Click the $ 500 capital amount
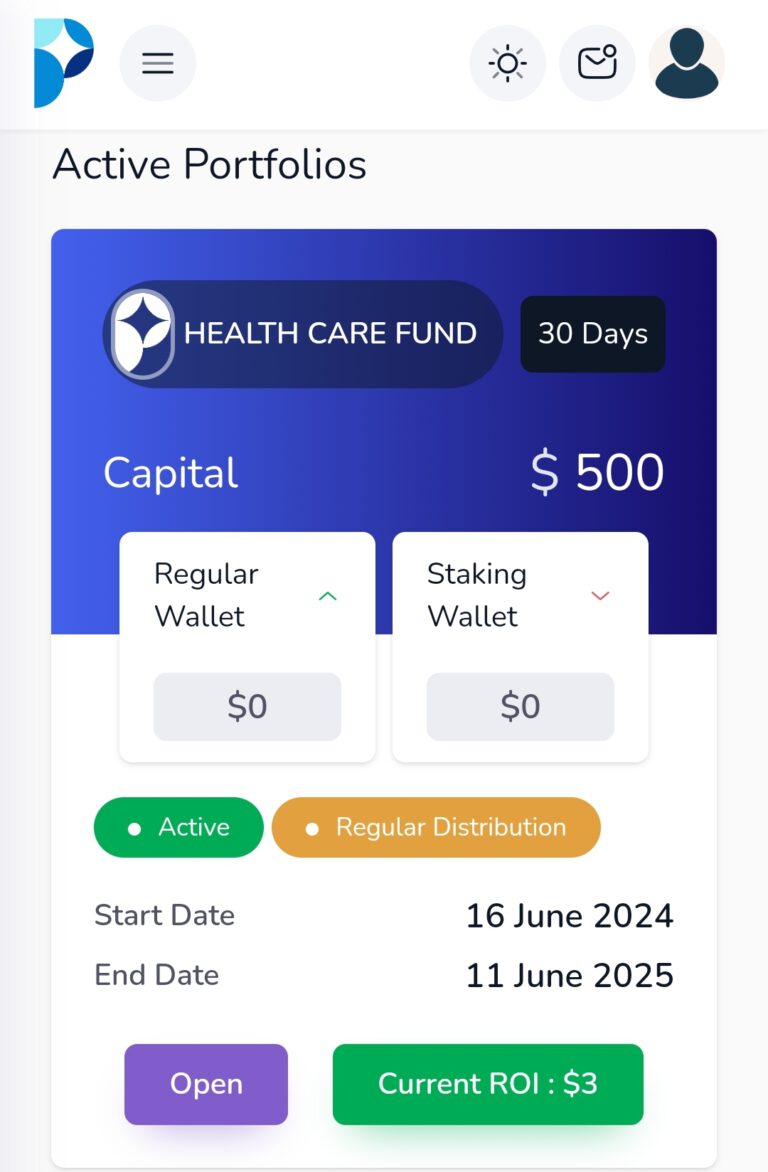This screenshot has width=768, height=1172. [597, 473]
